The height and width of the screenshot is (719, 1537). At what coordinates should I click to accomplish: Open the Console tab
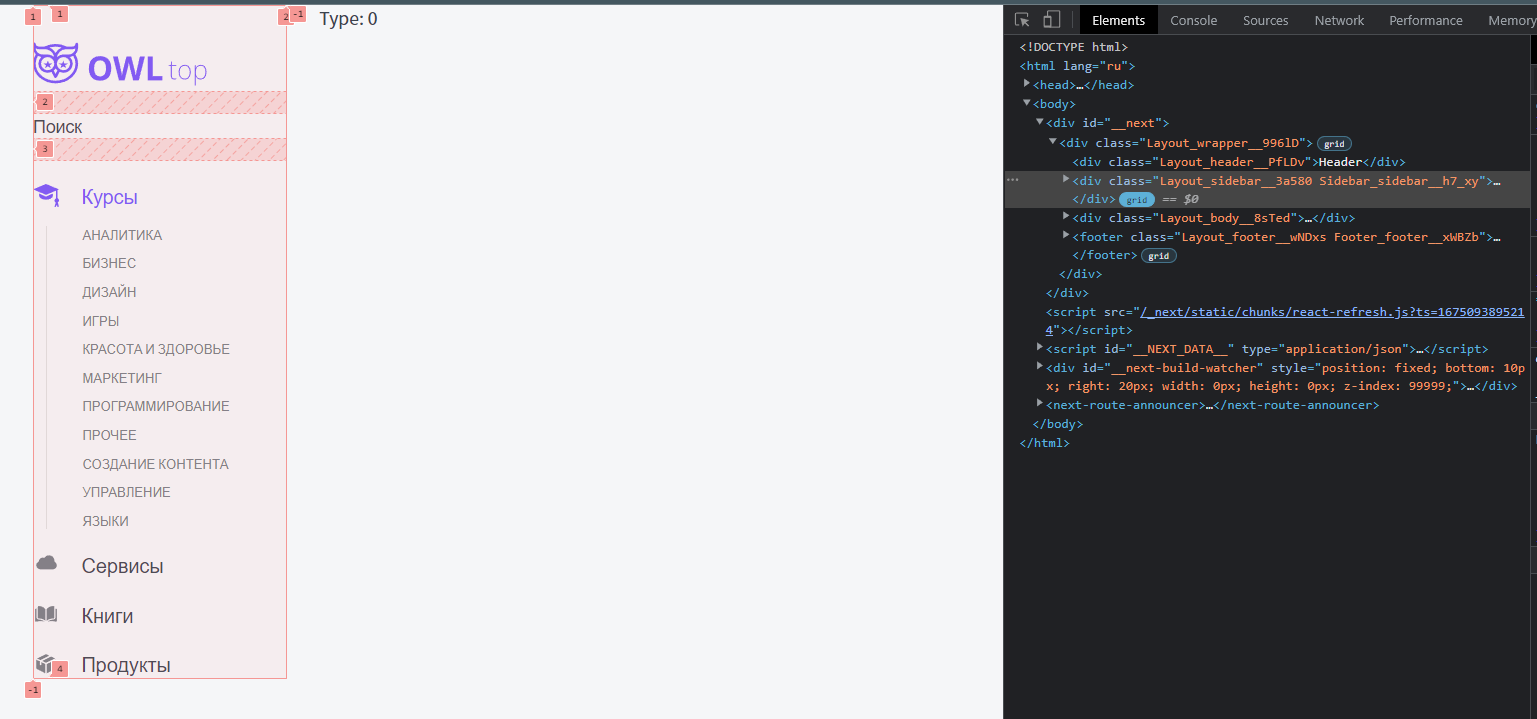click(1194, 20)
